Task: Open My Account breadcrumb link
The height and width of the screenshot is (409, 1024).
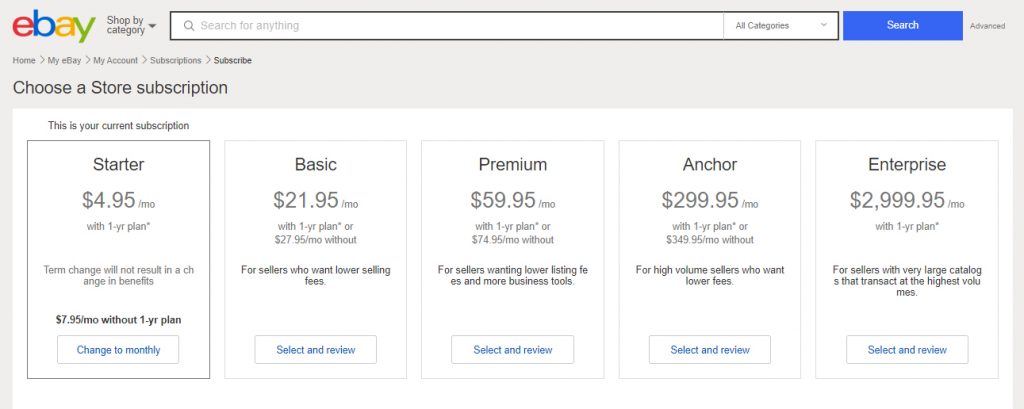Action: (116, 60)
